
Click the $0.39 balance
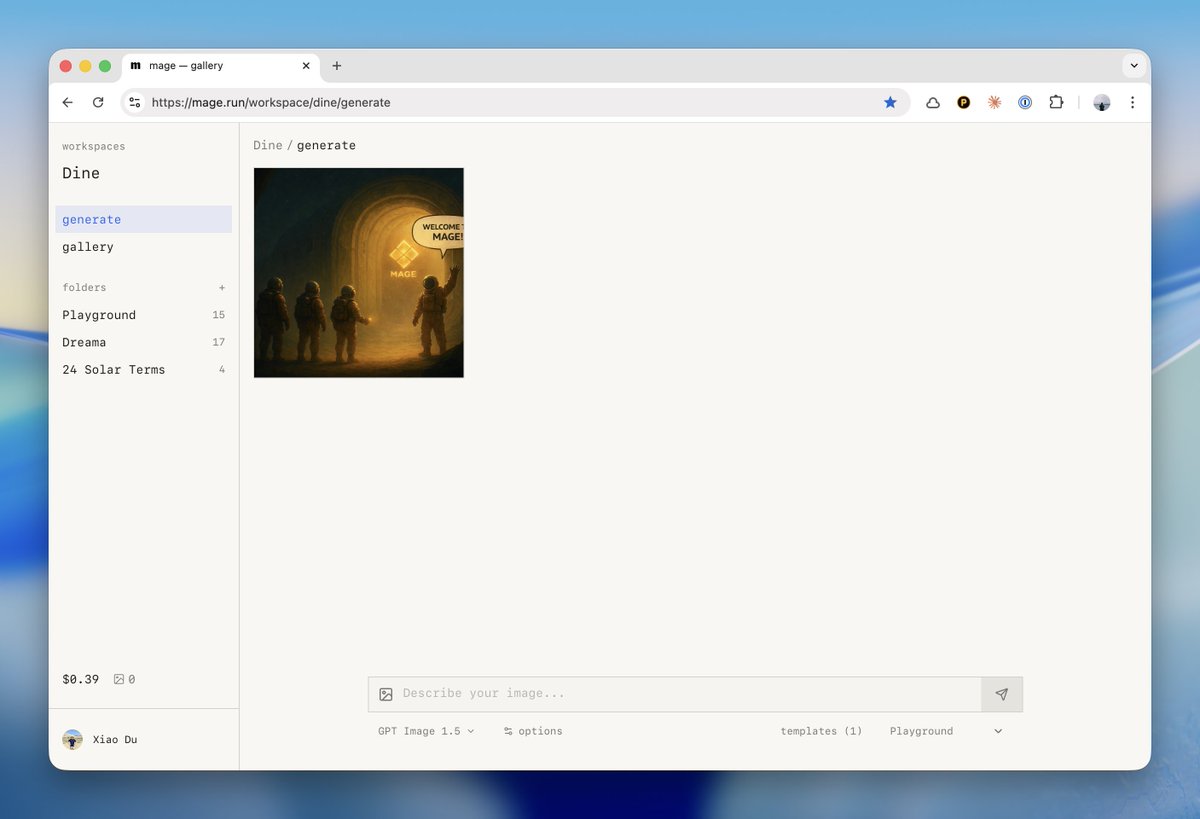point(81,679)
